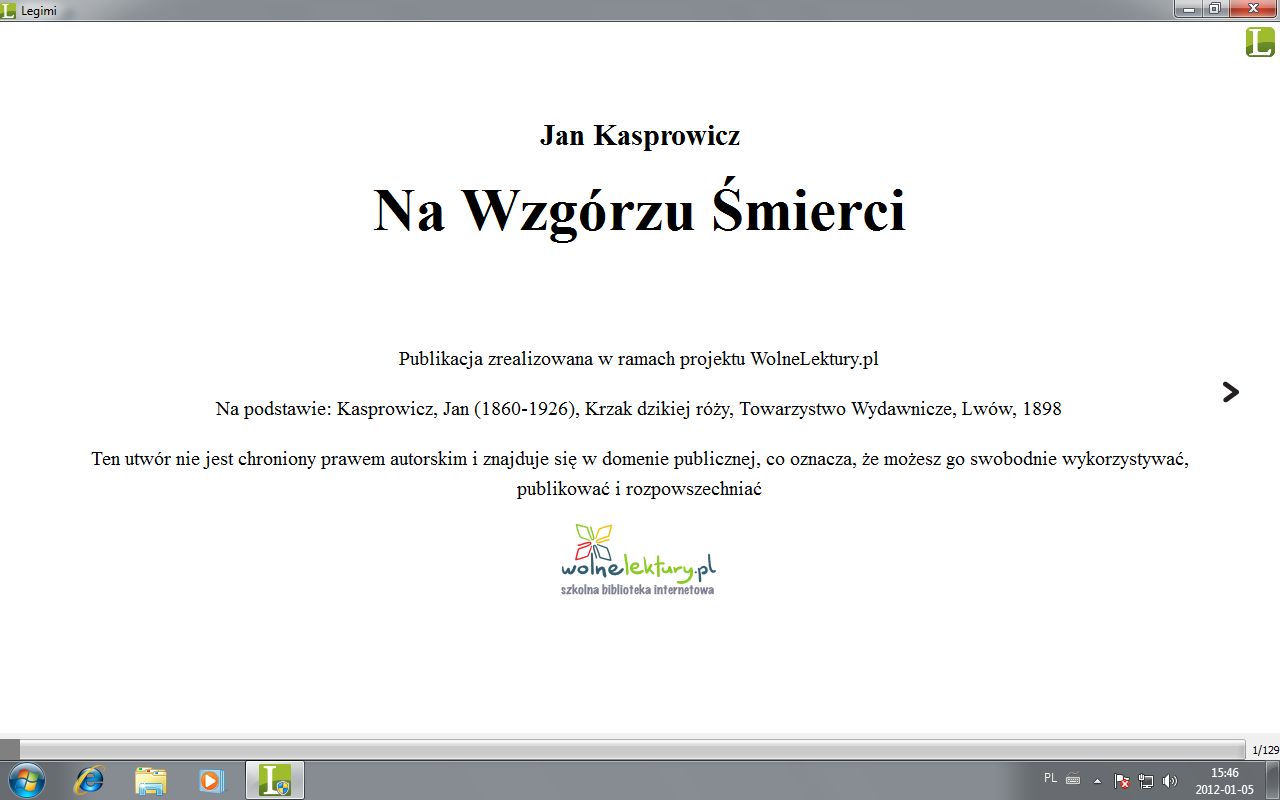1280x800 pixels.
Task: Click the reading progress bar track
Action: tap(632, 749)
